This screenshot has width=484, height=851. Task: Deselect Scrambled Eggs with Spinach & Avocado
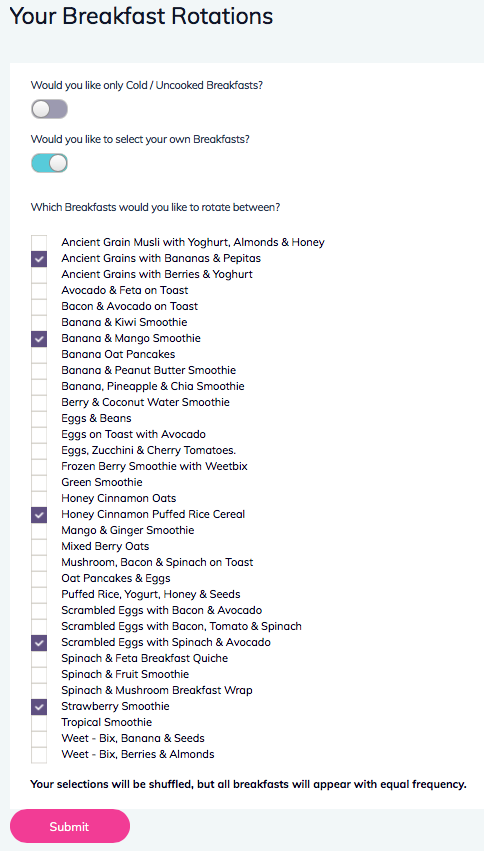pos(39,643)
